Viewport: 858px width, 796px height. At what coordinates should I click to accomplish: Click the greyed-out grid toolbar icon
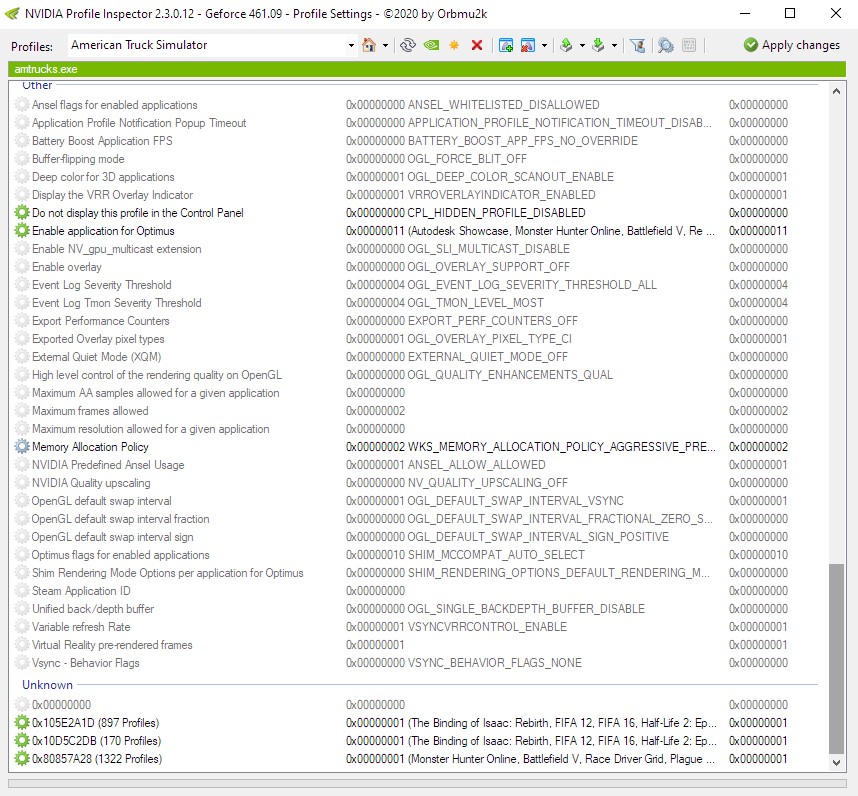tap(689, 45)
